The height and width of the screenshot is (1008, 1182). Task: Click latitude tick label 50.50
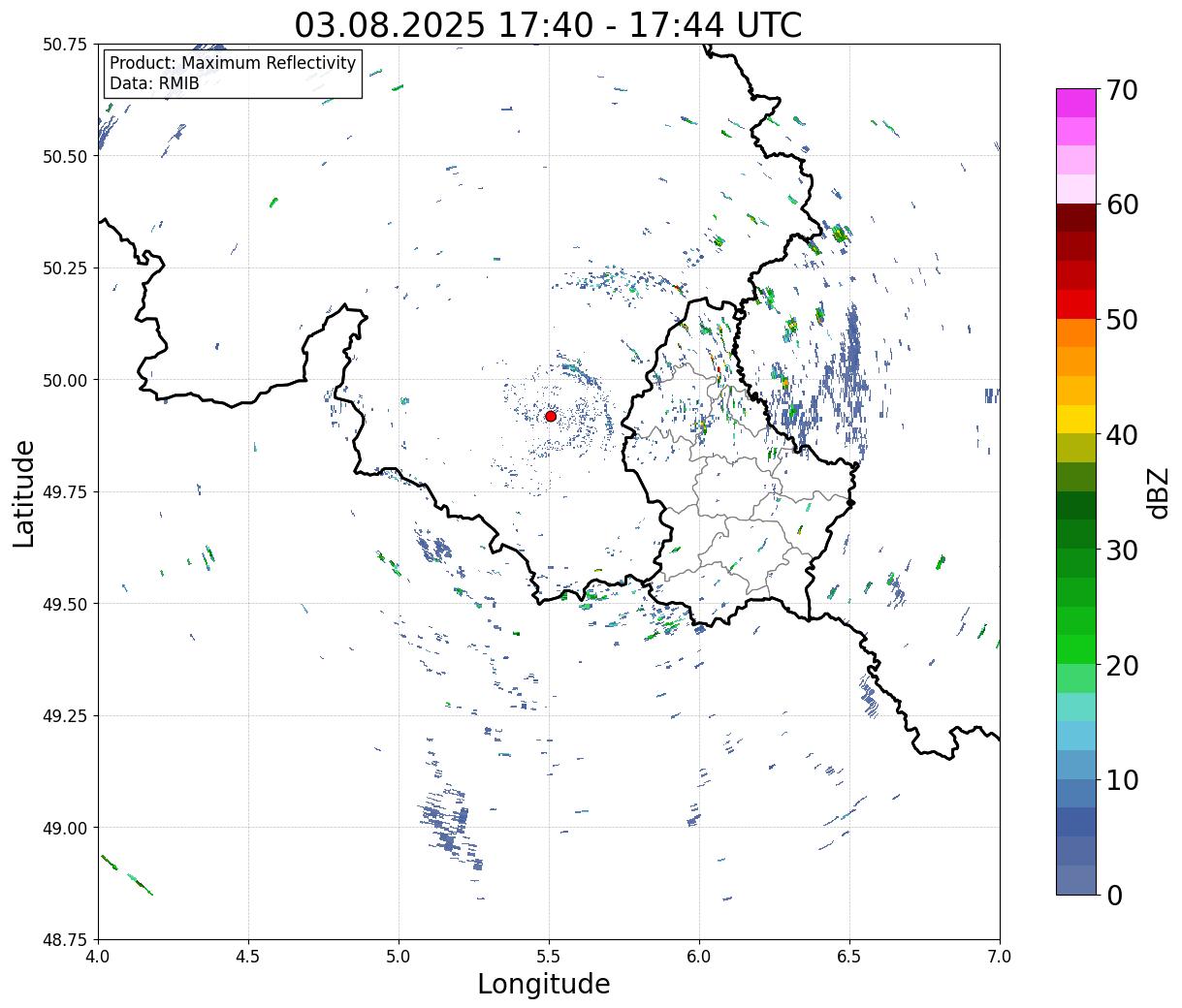click(65, 156)
